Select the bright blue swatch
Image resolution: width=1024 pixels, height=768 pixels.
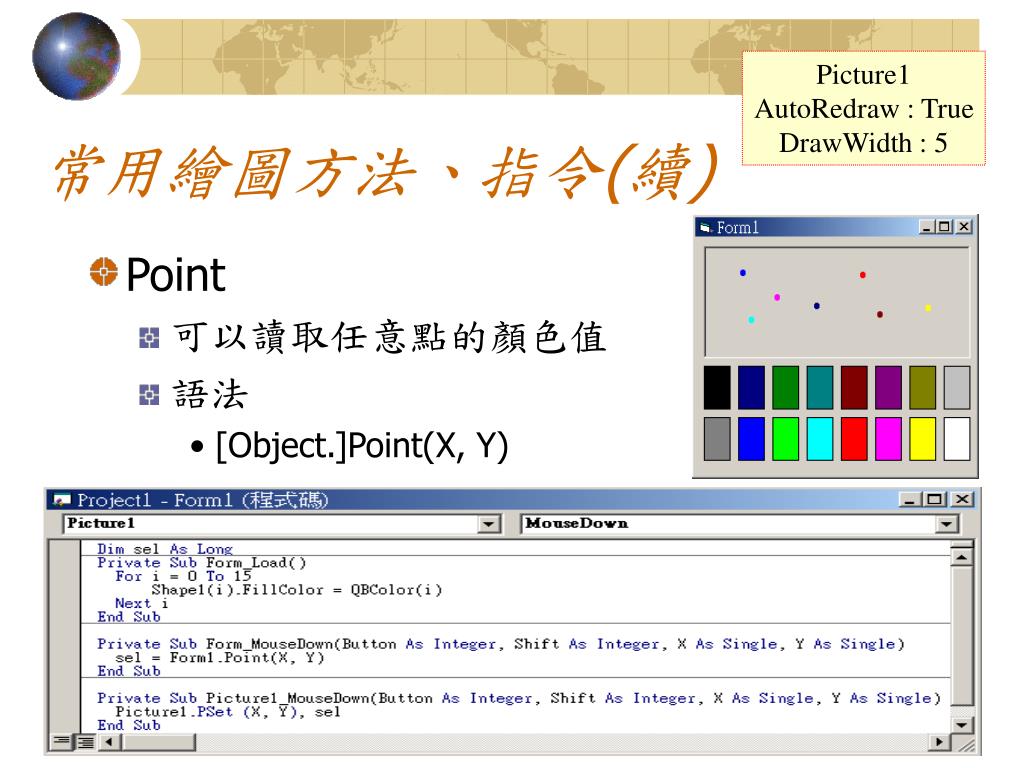pyautogui.click(x=751, y=440)
